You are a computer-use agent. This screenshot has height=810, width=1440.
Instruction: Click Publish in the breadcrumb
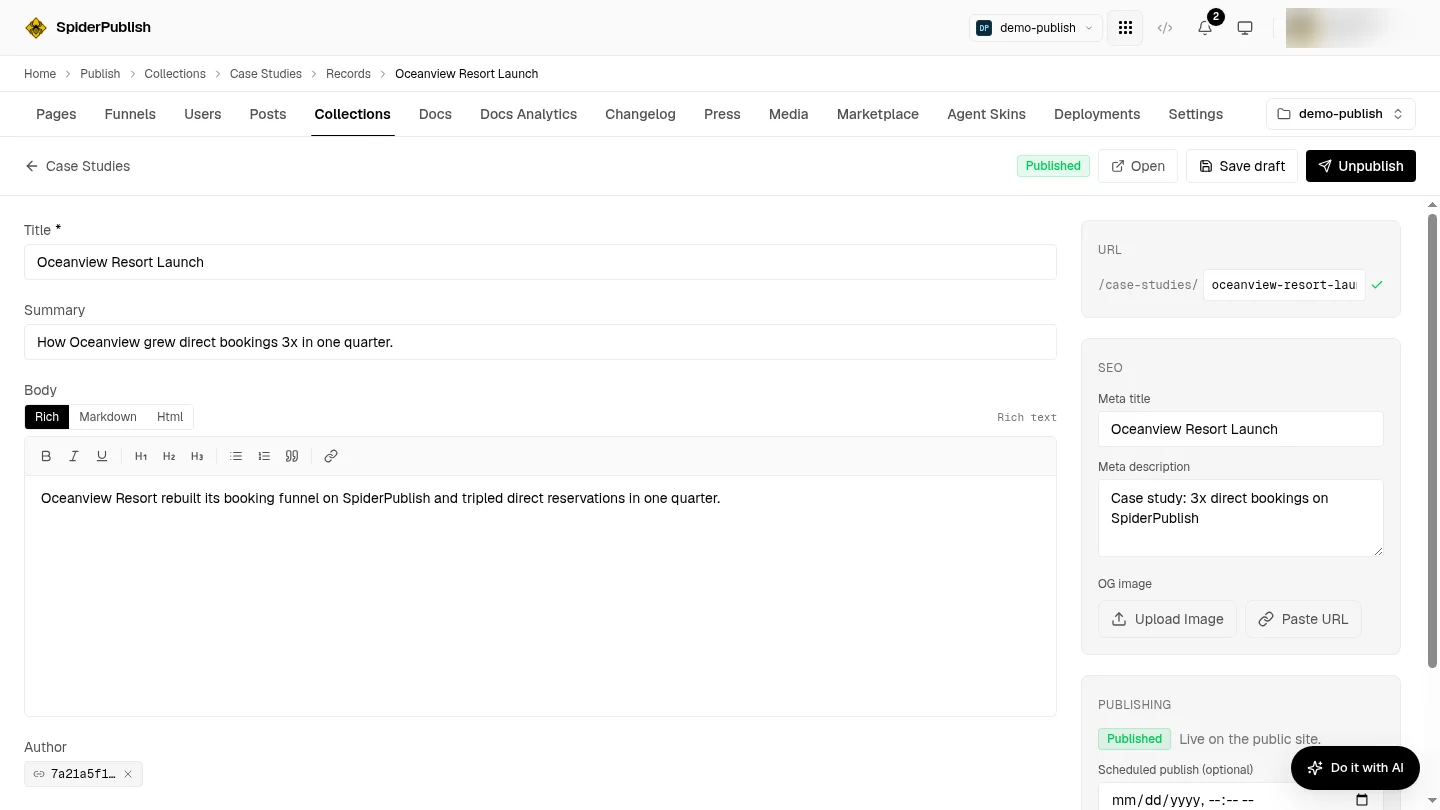tap(100, 74)
